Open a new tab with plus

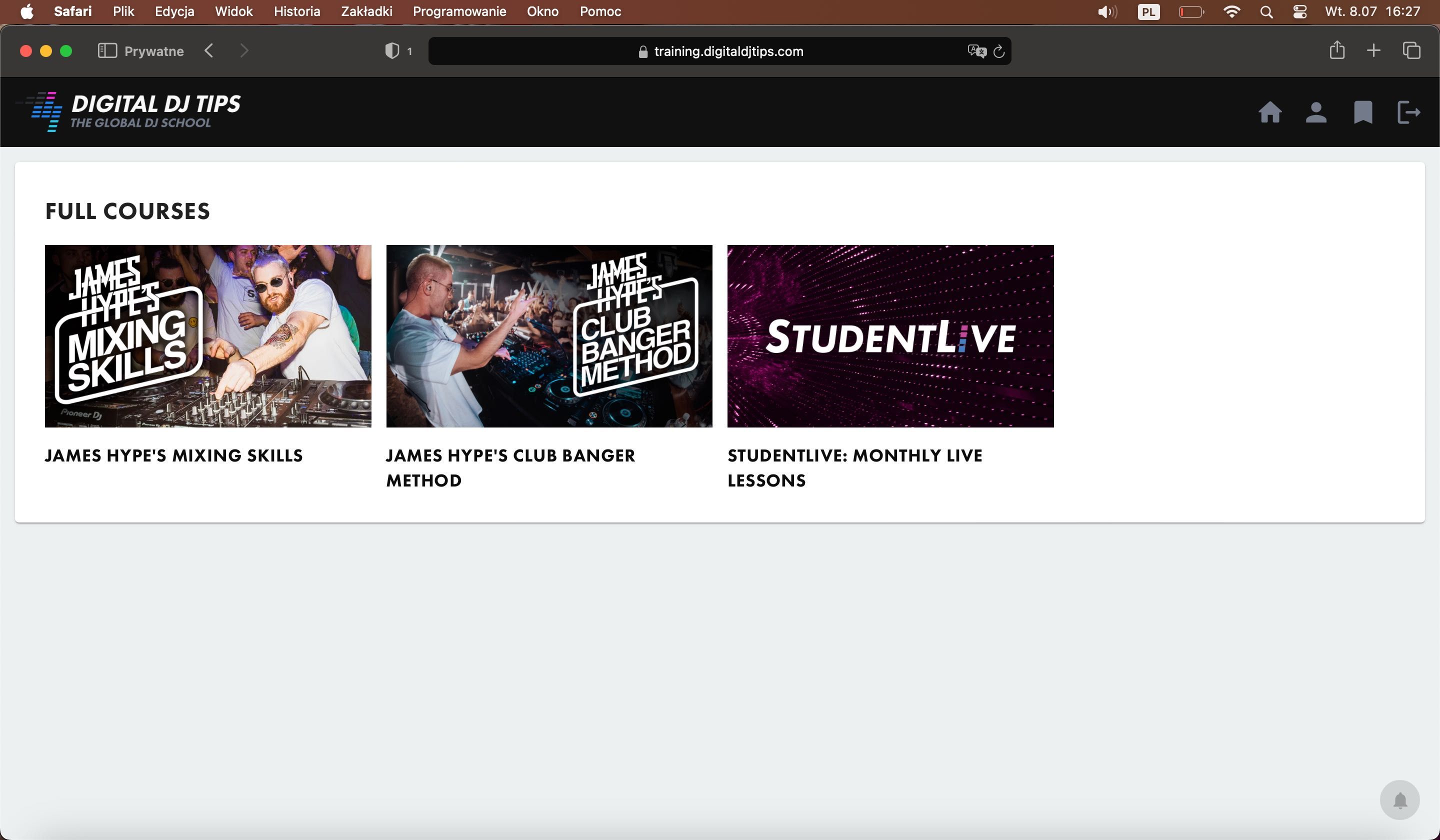pos(1373,51)
